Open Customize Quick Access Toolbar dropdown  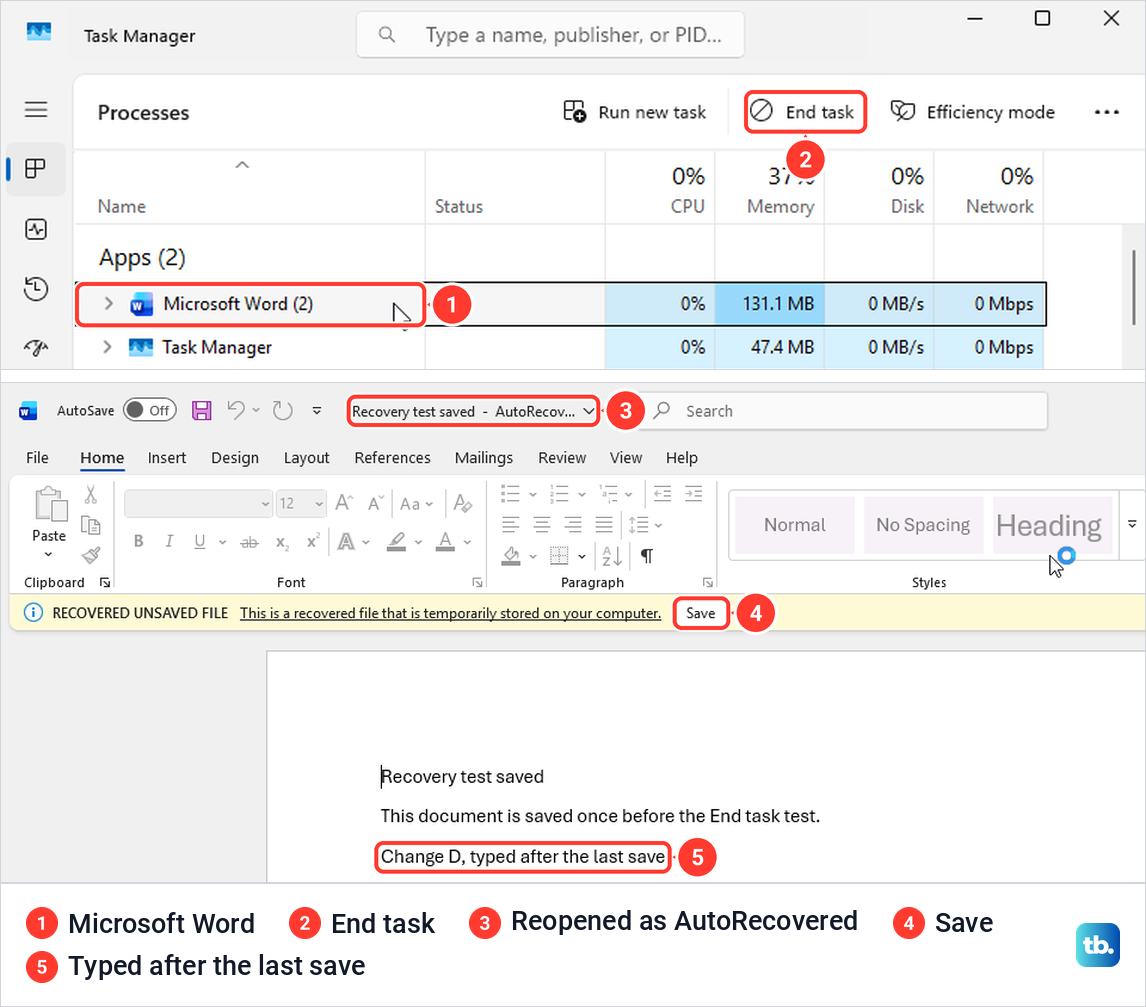click(x=316, y=411)
